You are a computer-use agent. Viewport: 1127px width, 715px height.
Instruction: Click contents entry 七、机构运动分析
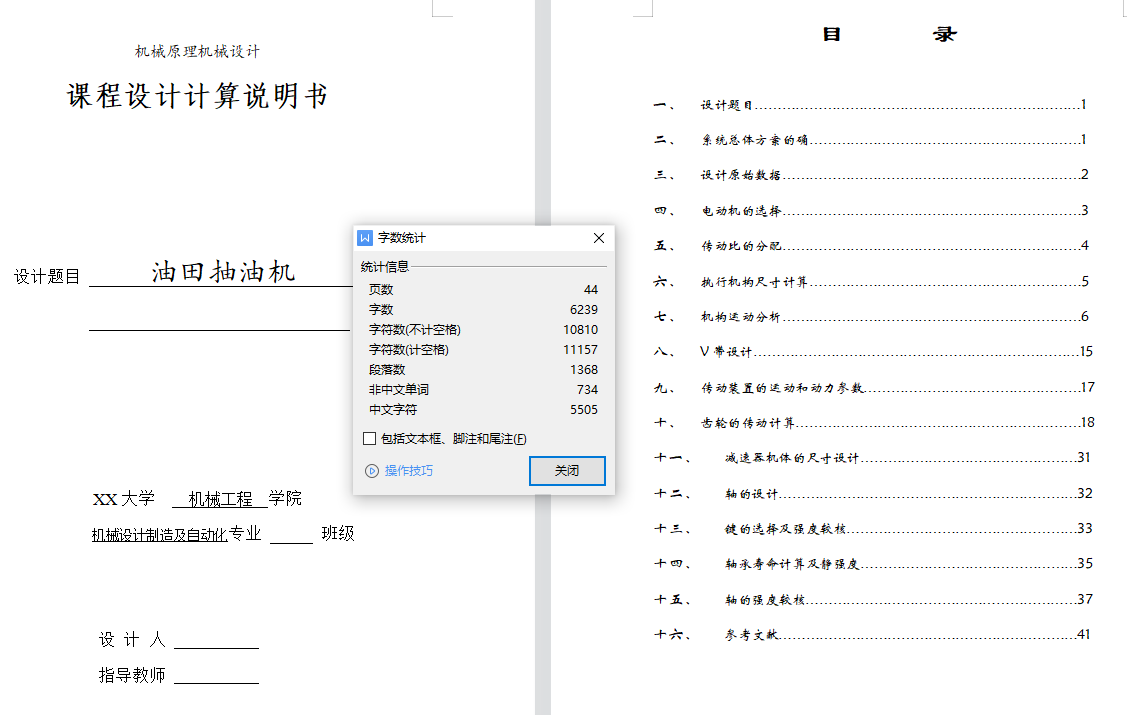[x=870, y=316]
